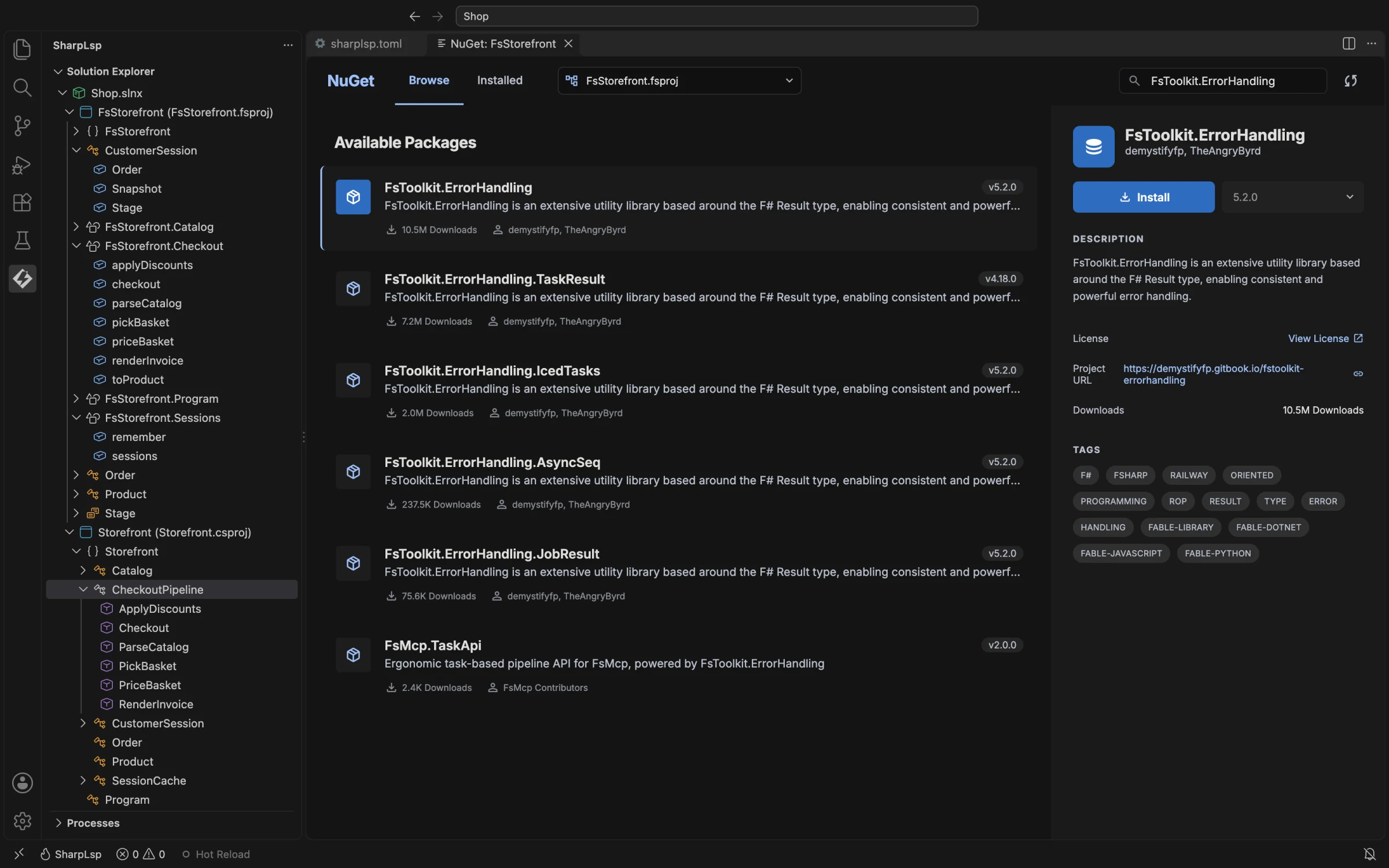Switch to the Installed tab

[x=499, y=80]
